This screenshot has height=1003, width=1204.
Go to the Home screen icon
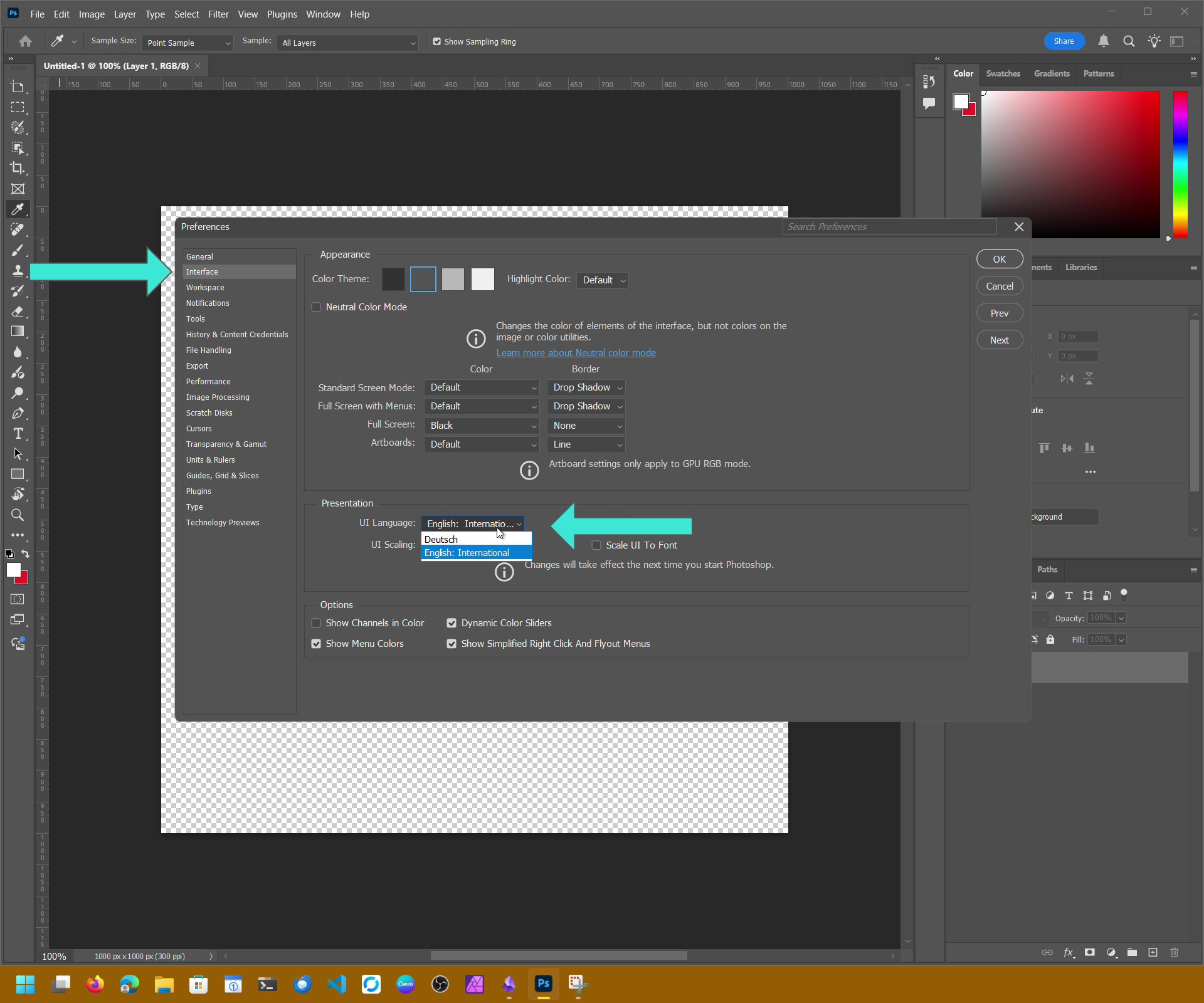coord(25,41)
